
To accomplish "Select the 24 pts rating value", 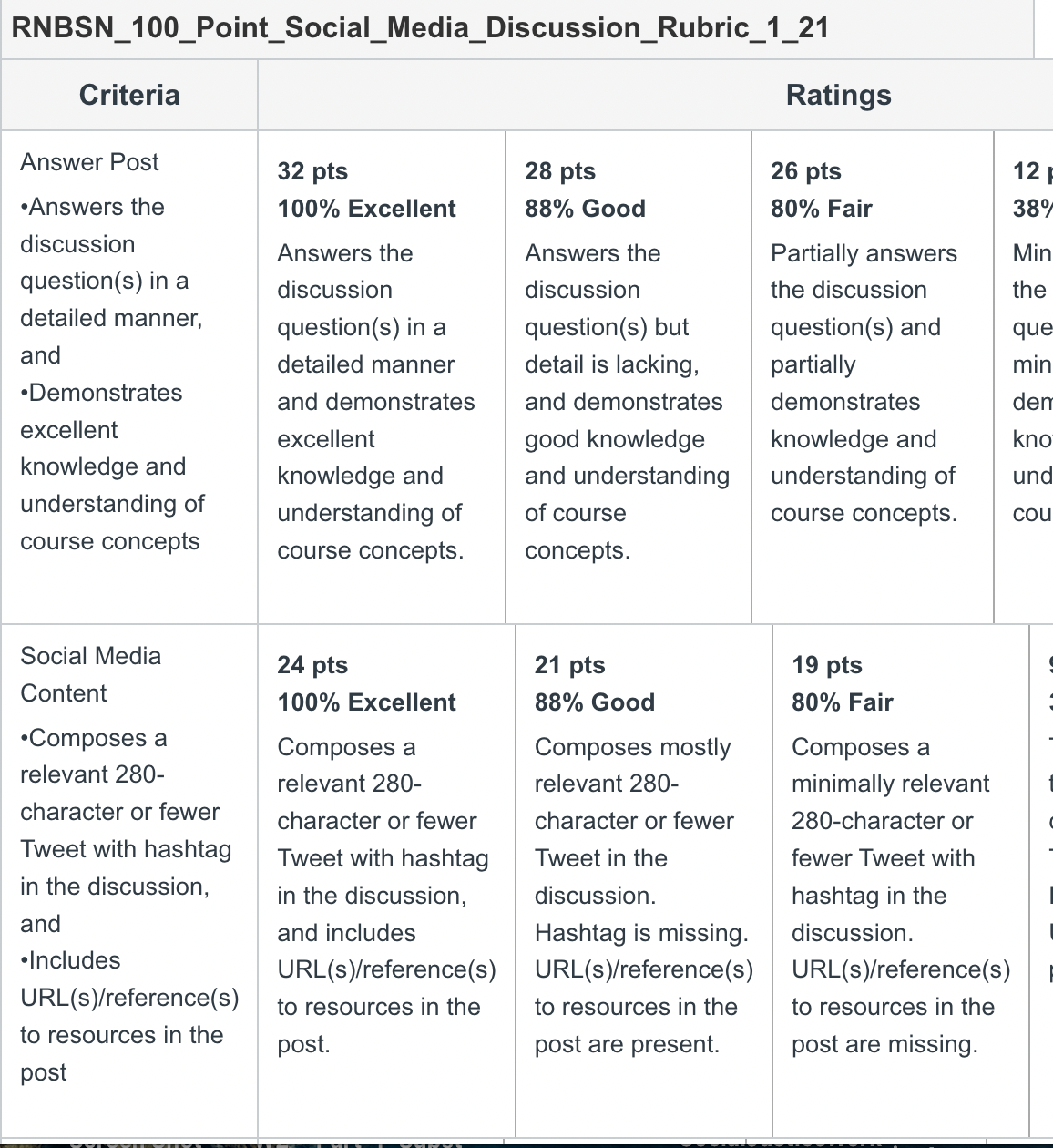I will 312,665.
